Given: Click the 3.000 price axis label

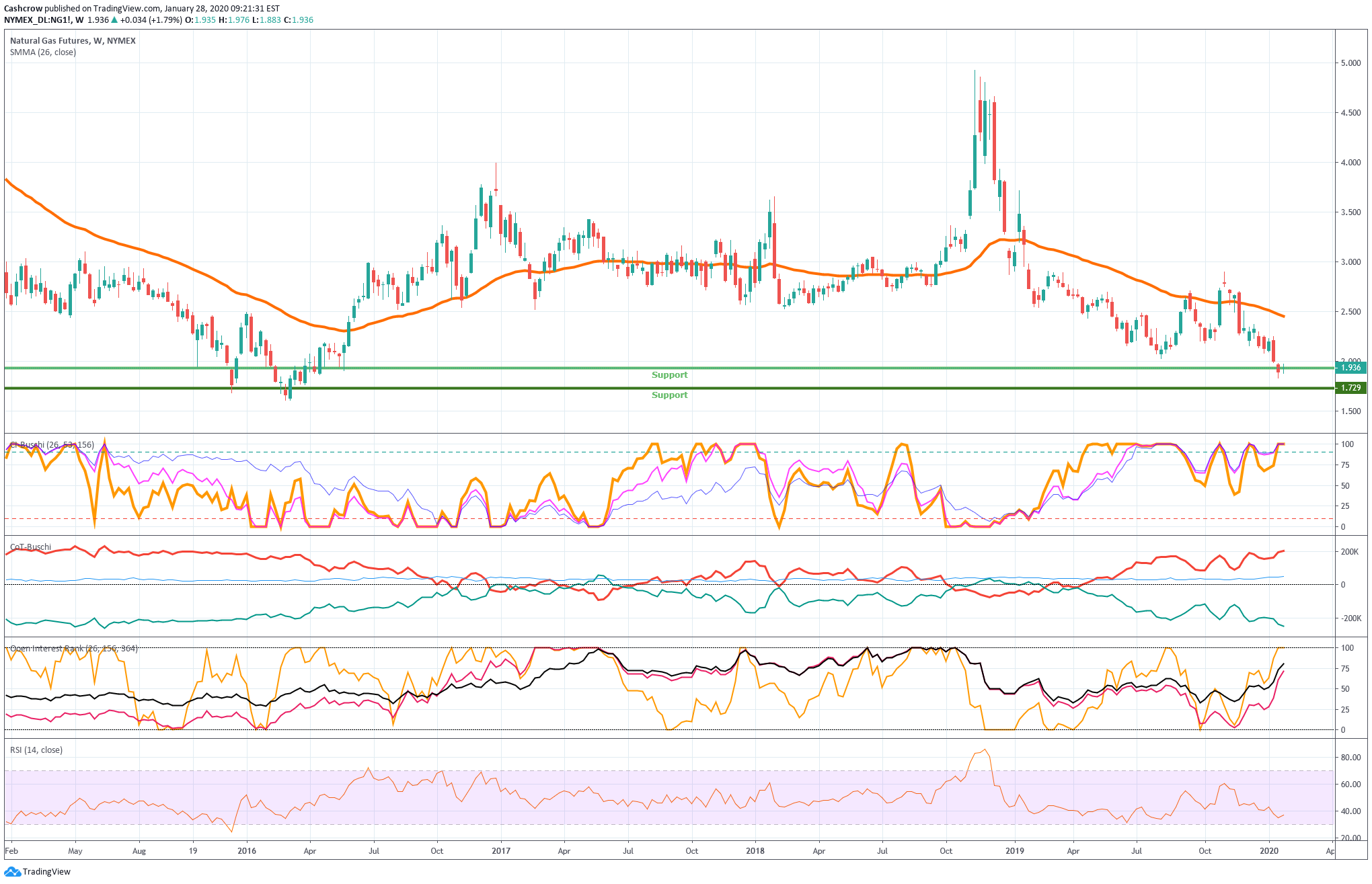Looking at the screenshot, I should coord(1350,262).
